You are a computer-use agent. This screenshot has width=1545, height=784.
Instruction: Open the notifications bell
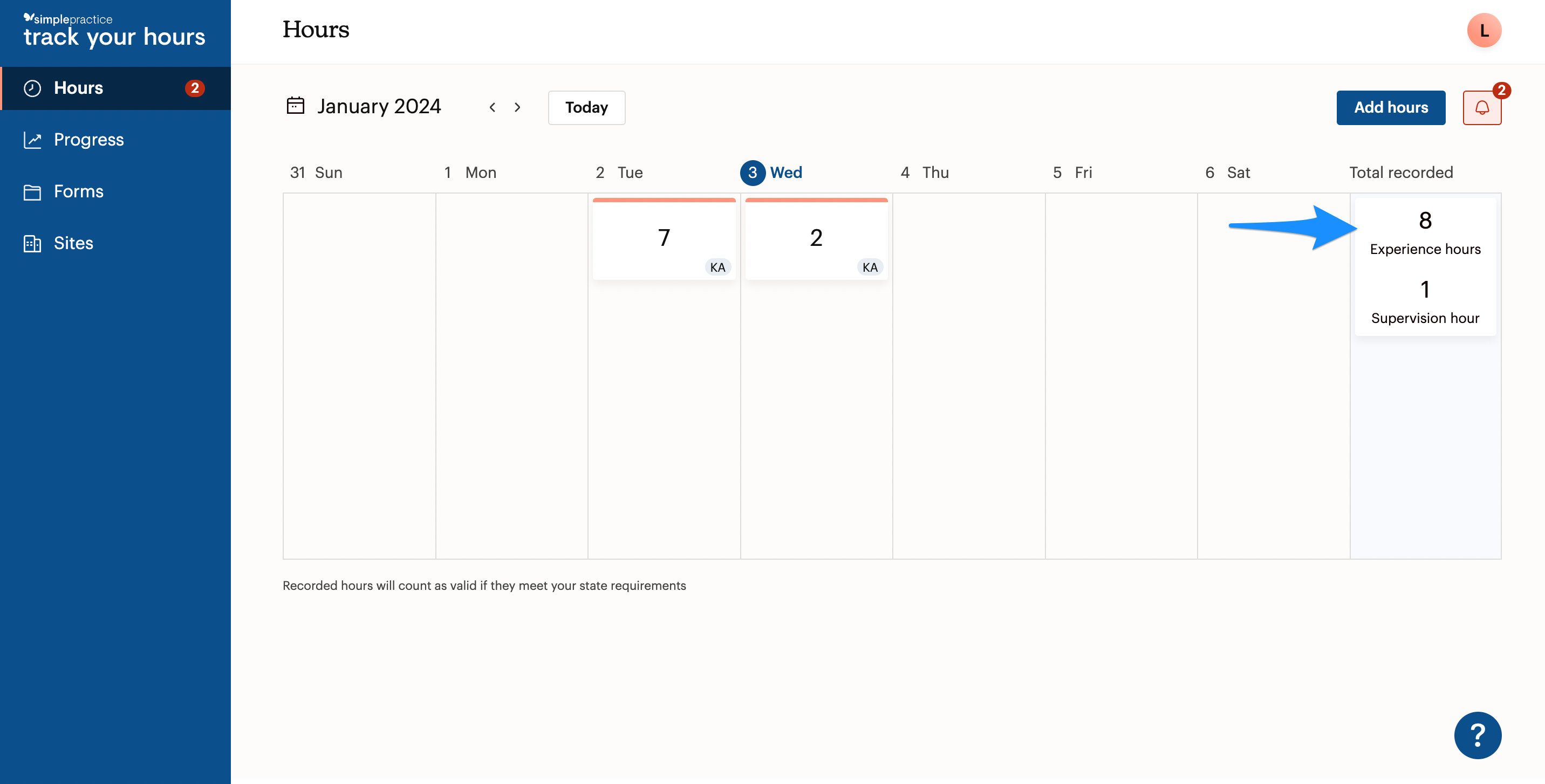1481,107
